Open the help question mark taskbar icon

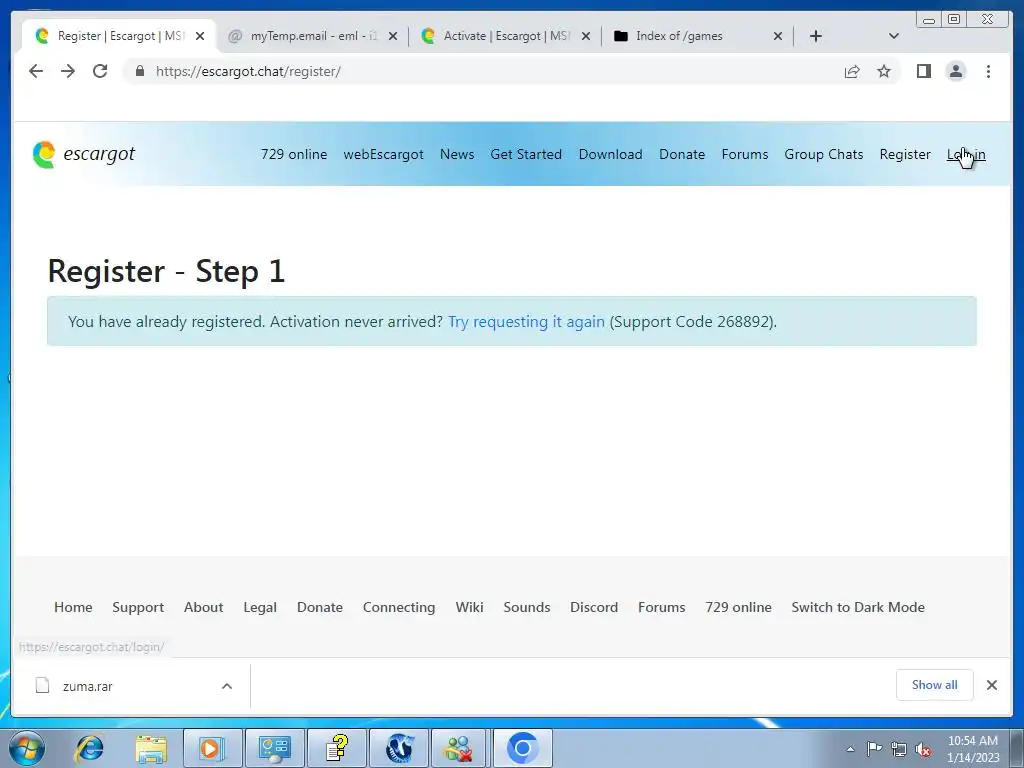pos(336,748)
